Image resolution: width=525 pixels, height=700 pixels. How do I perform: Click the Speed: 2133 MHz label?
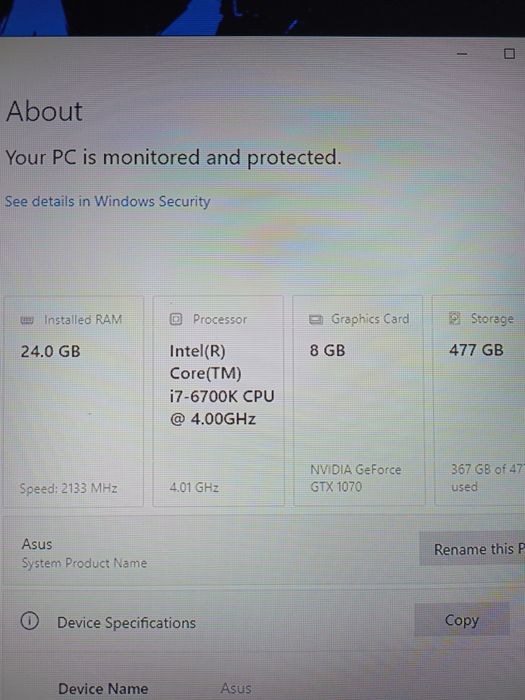click(x=68, y=488)
